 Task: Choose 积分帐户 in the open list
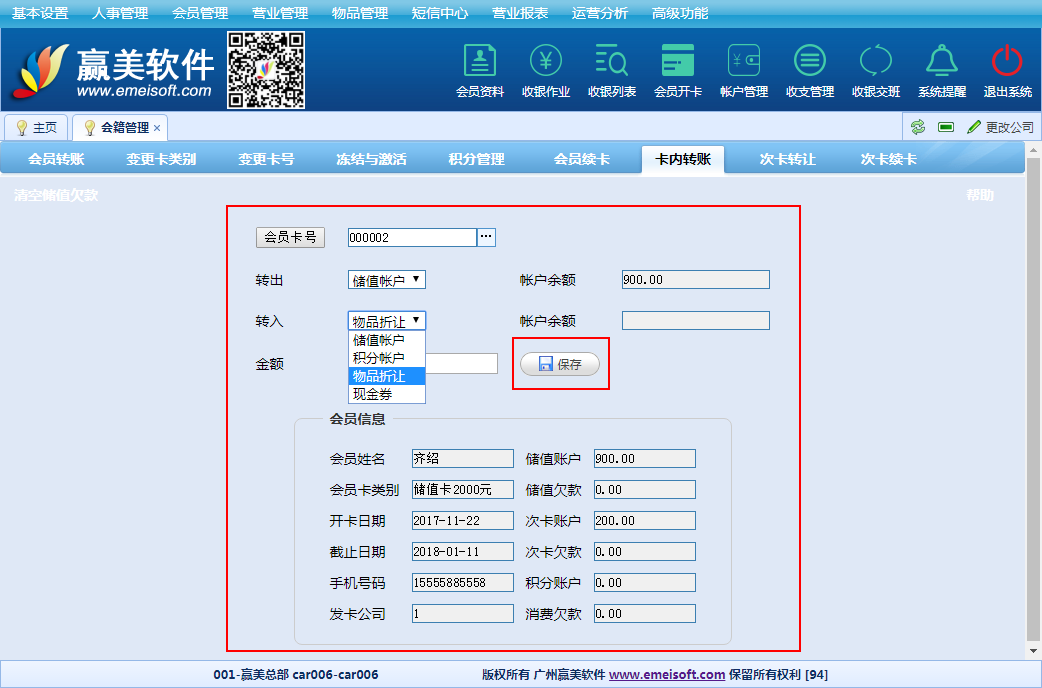coord(379,358)
